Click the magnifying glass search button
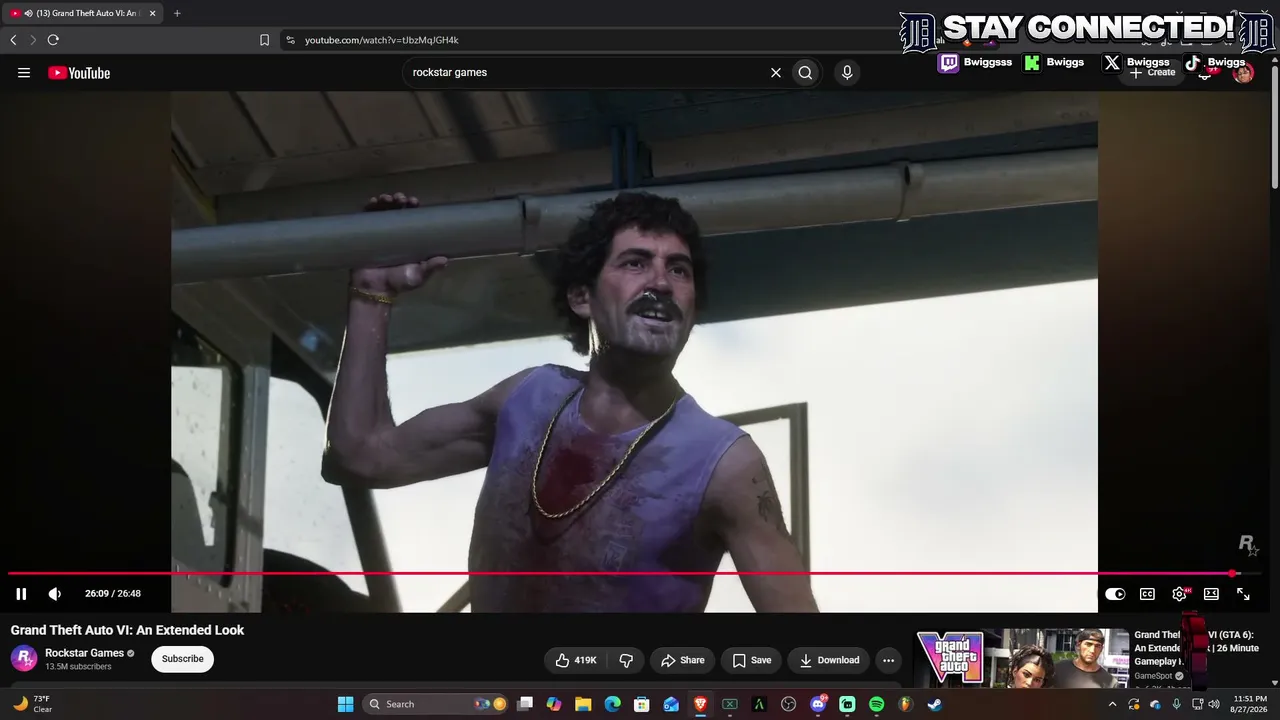The width and height of the screenshot is (1280, 720). pos(805,73)
